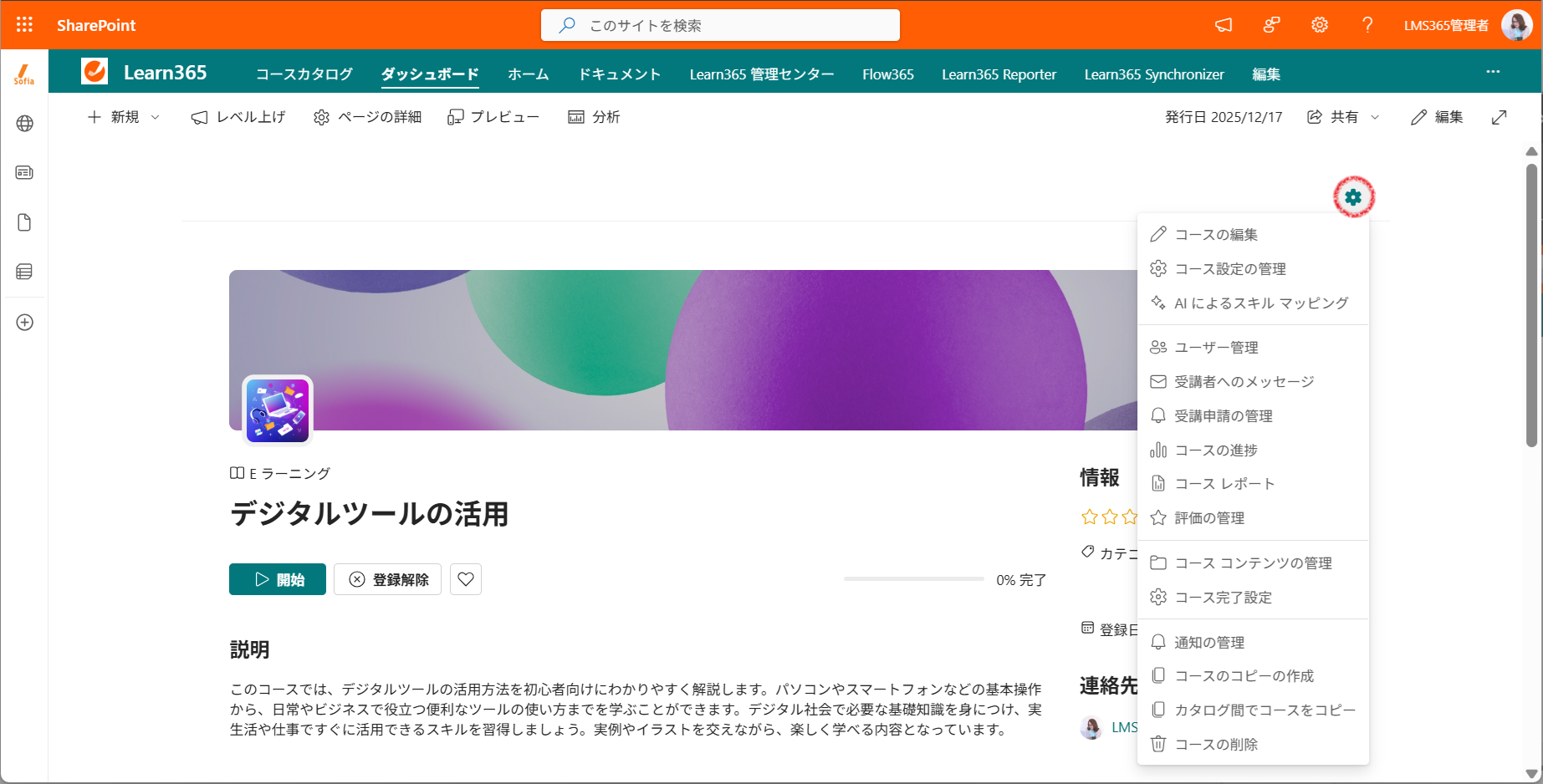Select カタログ間でコースをコピー
Viewport: 1543px width, 784px height.
pyautogui.click(x=1253, y=710)
